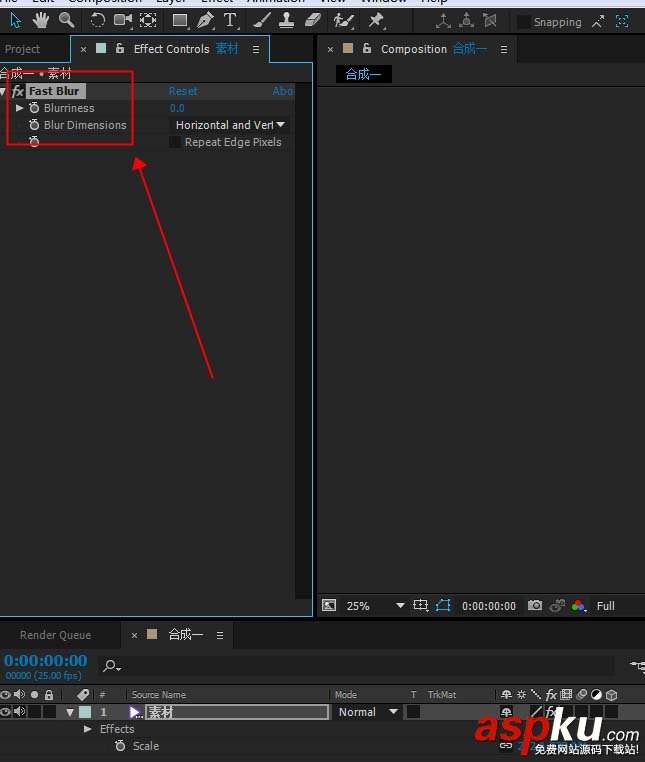Toggle solo switch for layer 1
This screenshot has height=762, width=645.
pyautogui.click(x=35, y=712)
